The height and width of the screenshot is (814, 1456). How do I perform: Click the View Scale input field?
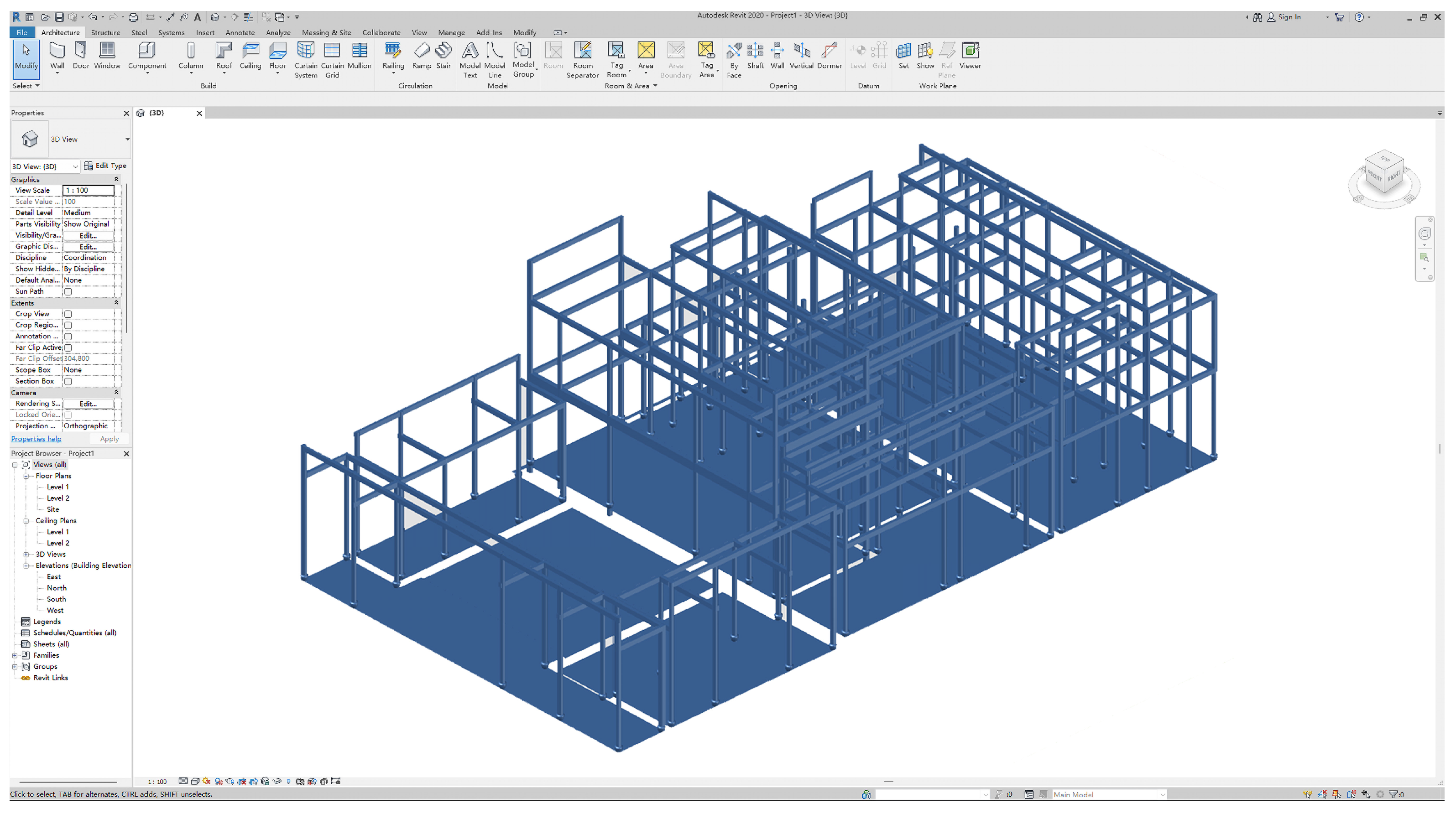88,190
